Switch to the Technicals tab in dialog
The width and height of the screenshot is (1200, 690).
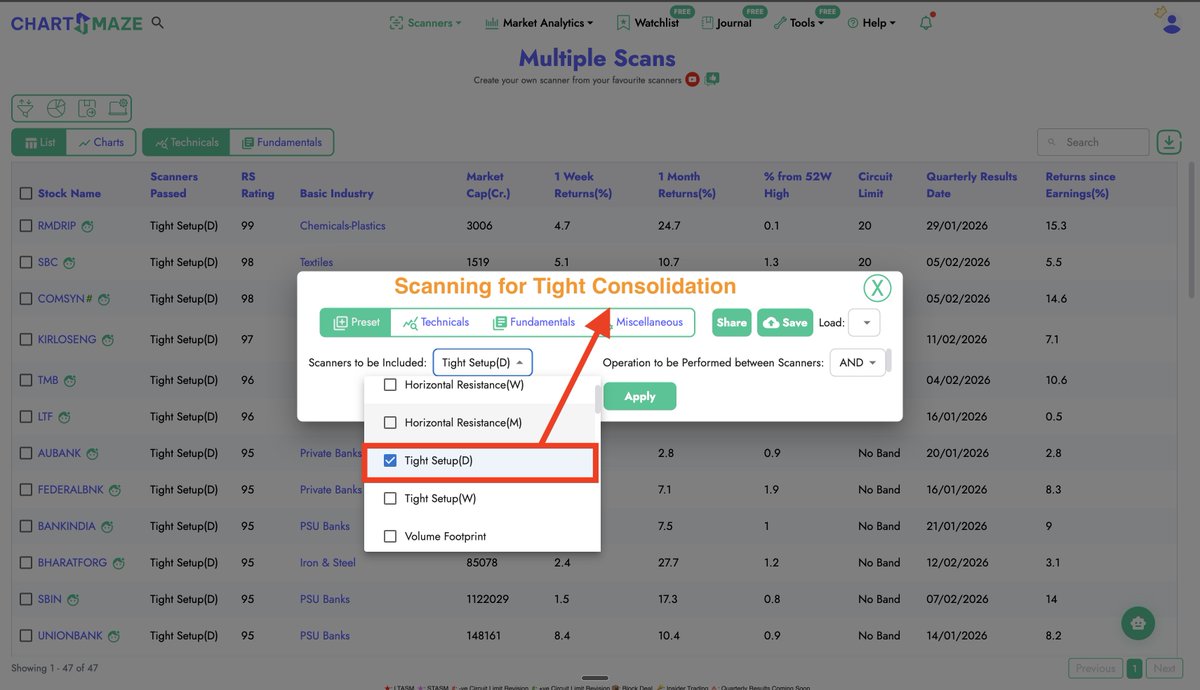tap(435, 322)
